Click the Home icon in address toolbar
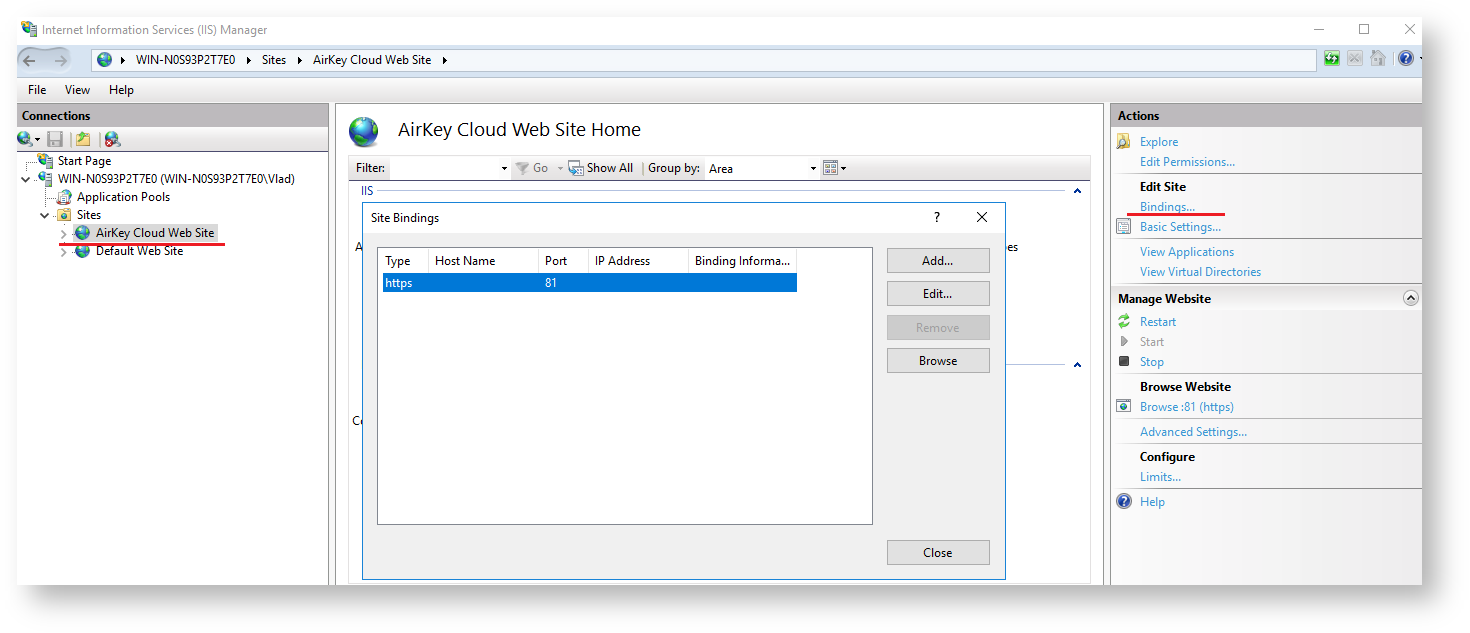The width and height of the screenshot is (1470, 633). click(x=1378, y=59)
